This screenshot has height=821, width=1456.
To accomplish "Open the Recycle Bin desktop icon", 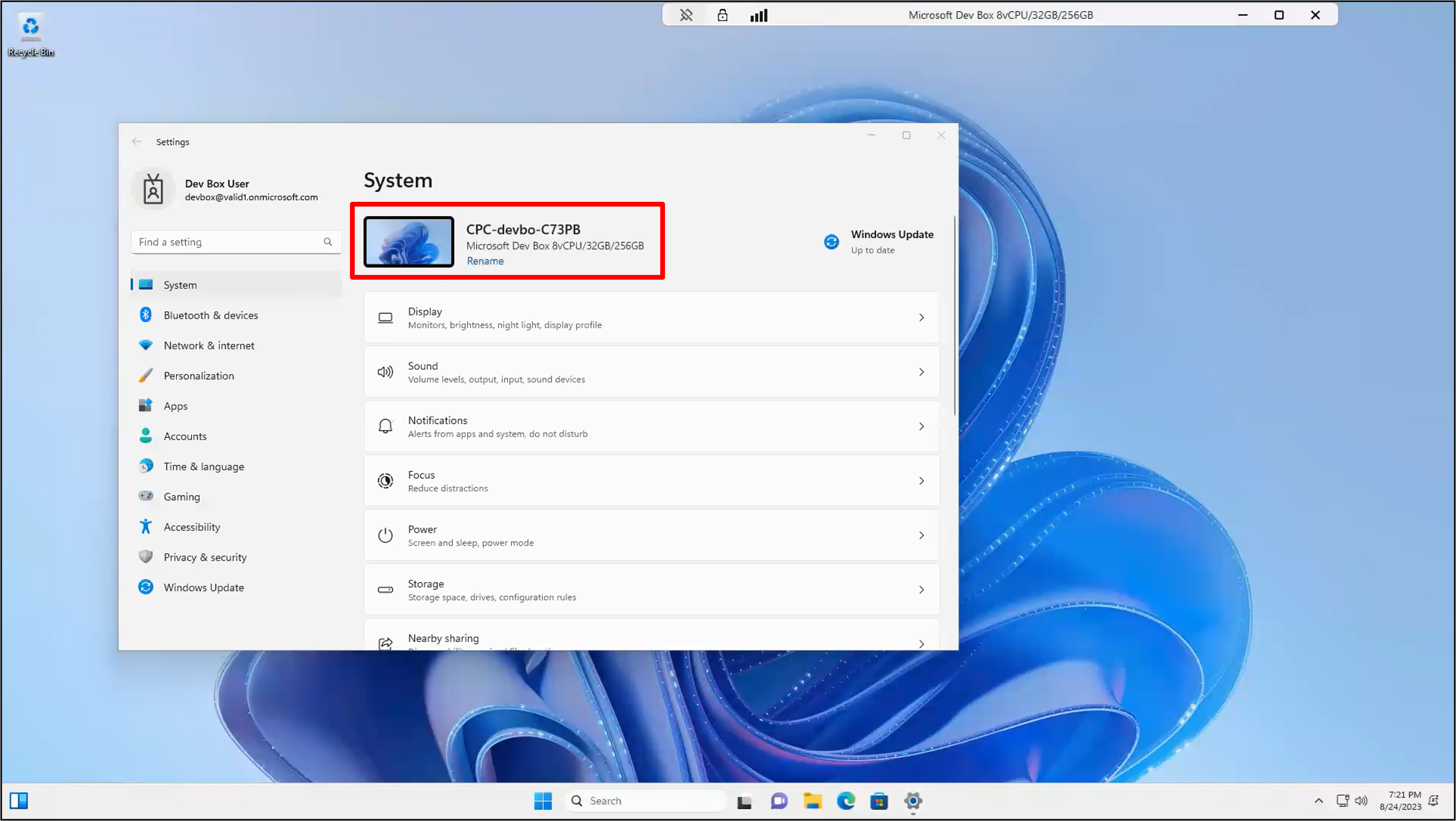I will 31,35.
